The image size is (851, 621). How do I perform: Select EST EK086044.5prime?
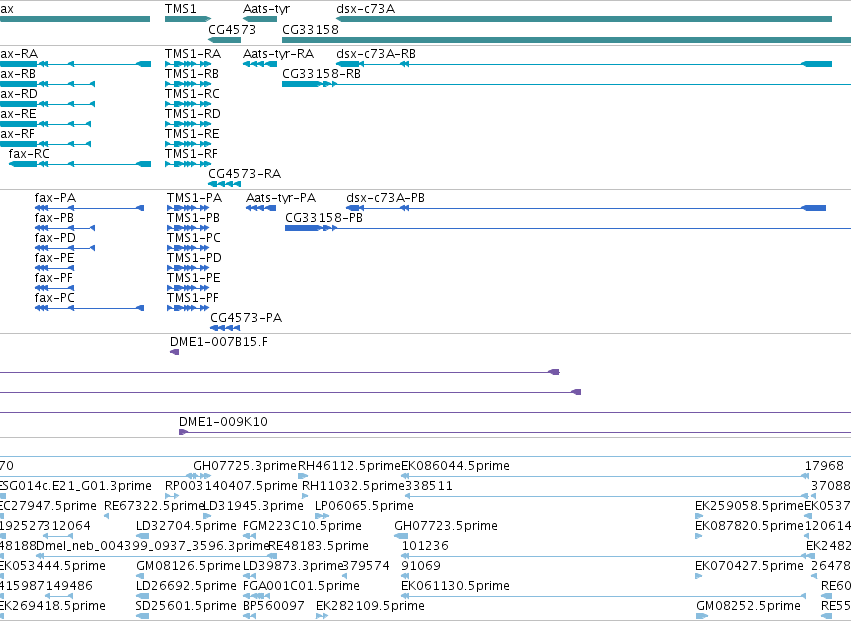(455, 466)
